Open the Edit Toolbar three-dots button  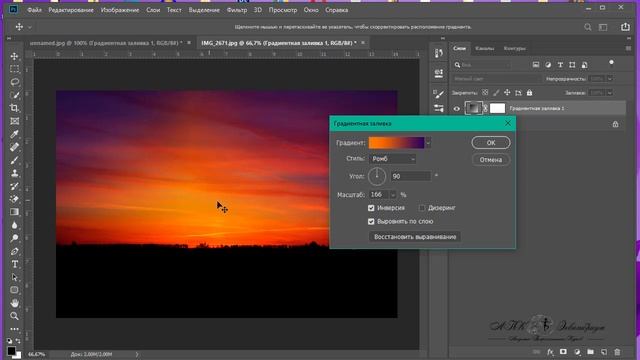(14, 329)
